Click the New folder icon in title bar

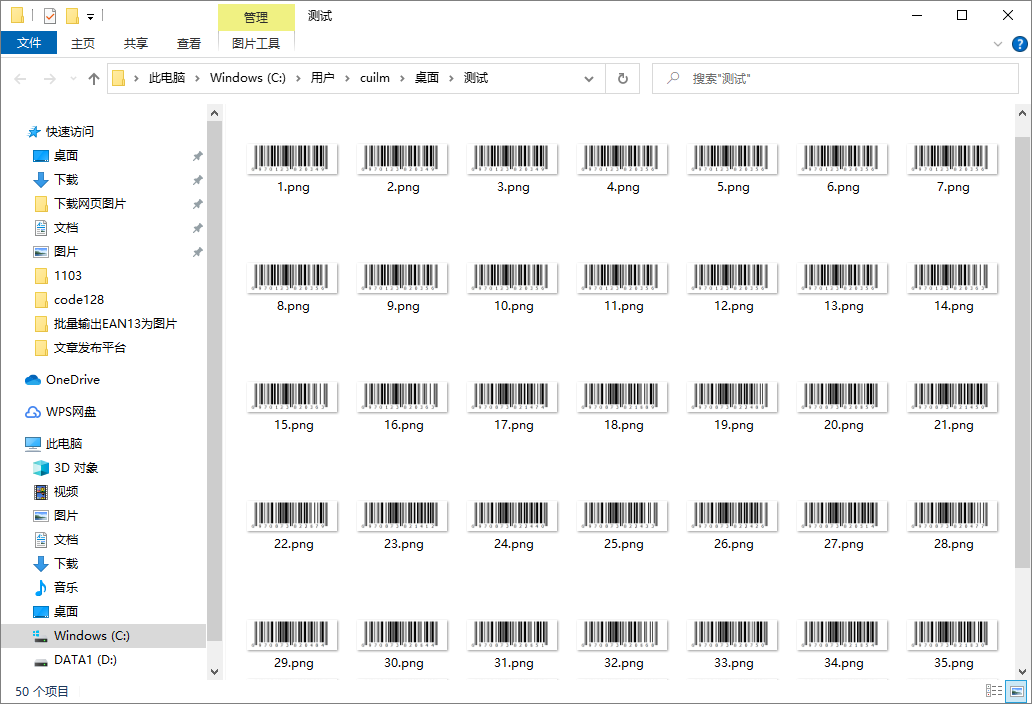pos(72,15)
